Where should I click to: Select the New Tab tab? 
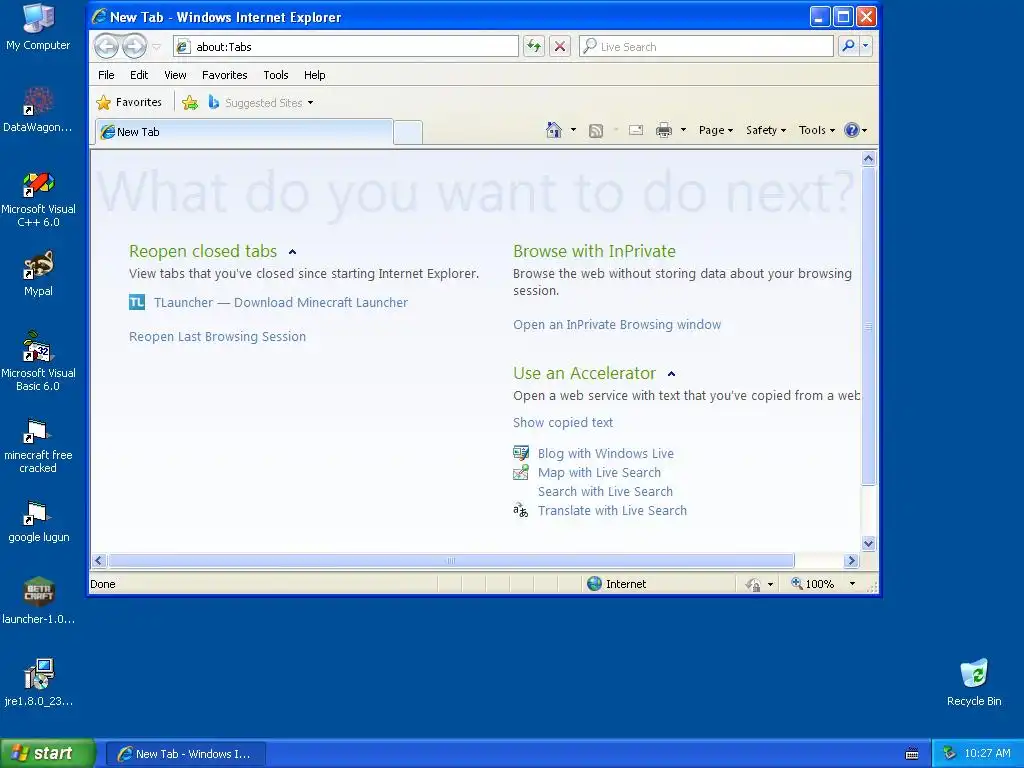[244, 131]
